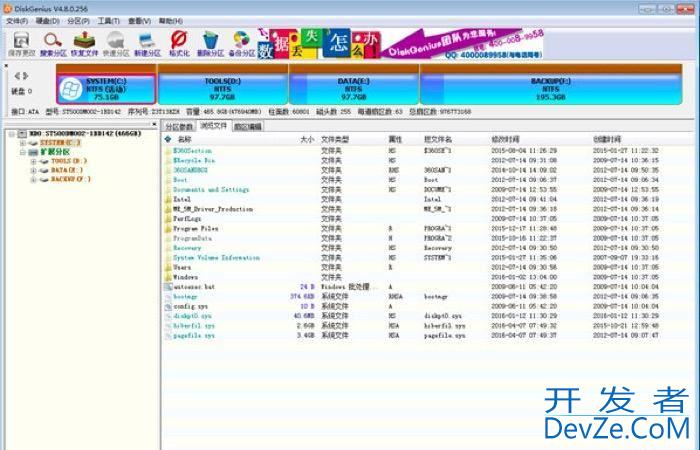The image size is (700, 450).
Task: Sort by the 文件类型 column header
Action: [335, 139]
